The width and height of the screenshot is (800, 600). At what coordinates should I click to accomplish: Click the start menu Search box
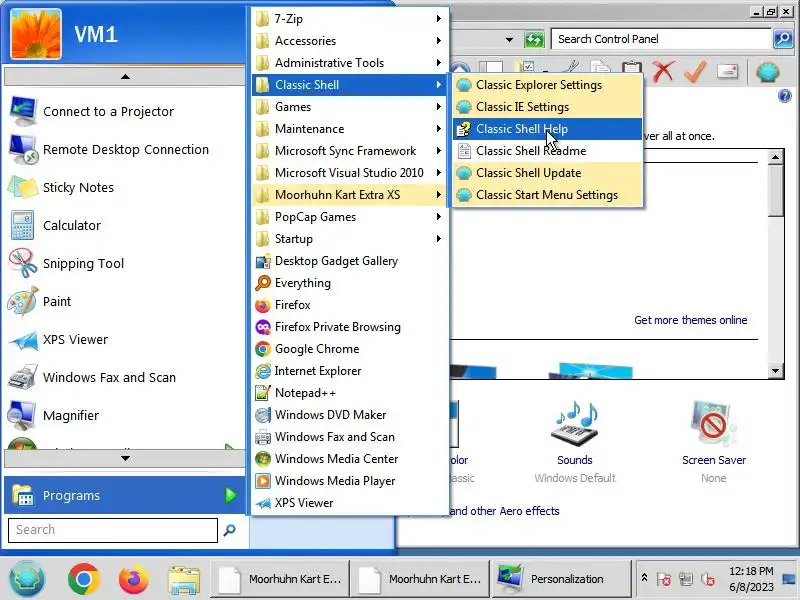tap(113, 530)
